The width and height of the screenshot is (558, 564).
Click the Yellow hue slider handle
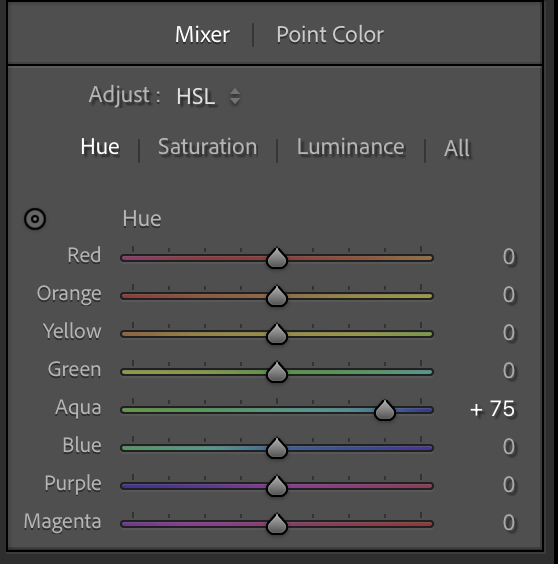coord(277,334)
